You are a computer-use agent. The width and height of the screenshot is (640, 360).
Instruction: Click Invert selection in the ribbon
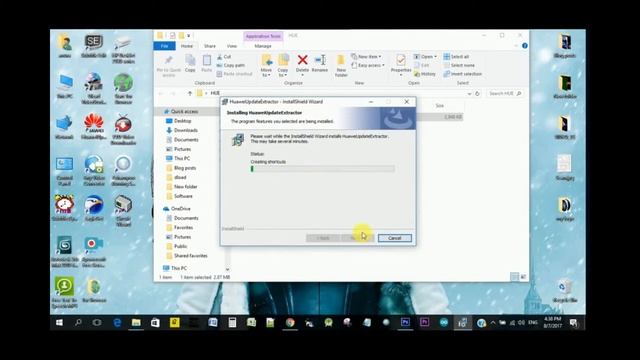(463, 74)
